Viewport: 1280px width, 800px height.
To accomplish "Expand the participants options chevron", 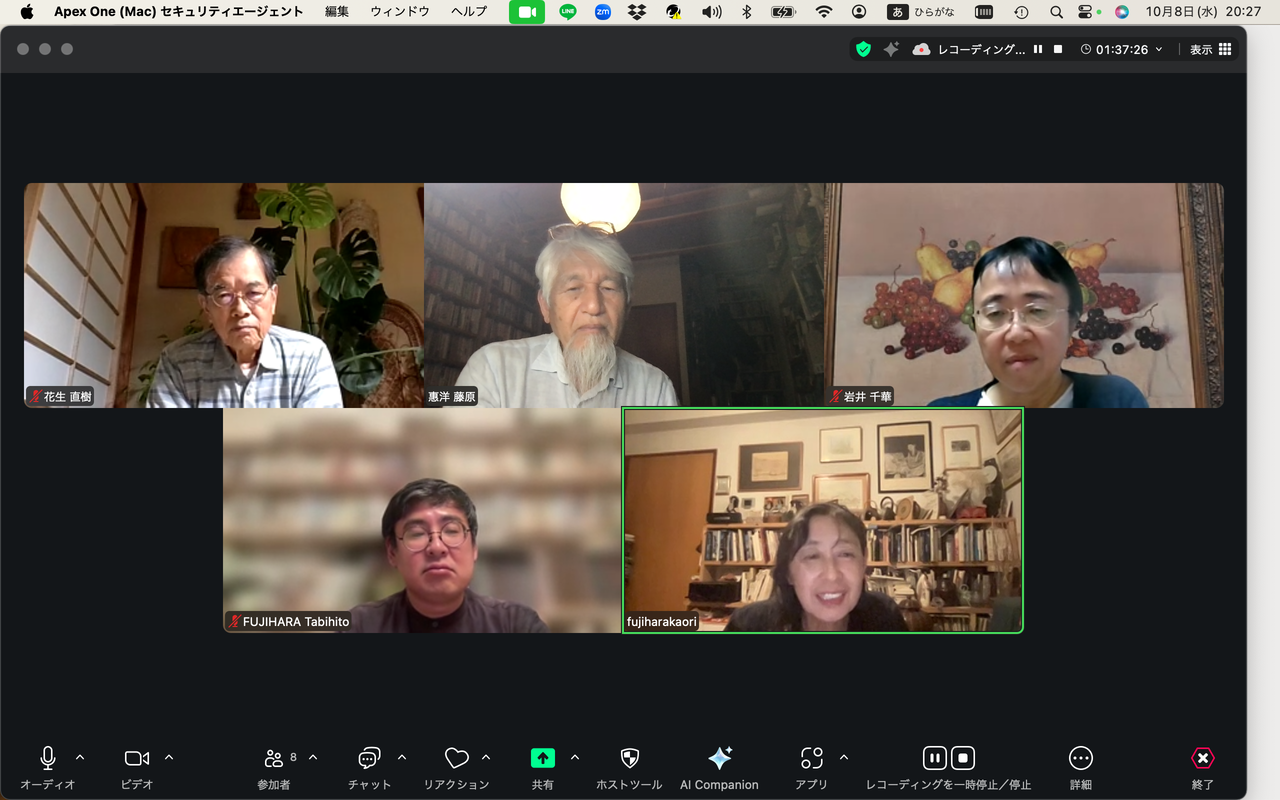I will pos(313,757).
